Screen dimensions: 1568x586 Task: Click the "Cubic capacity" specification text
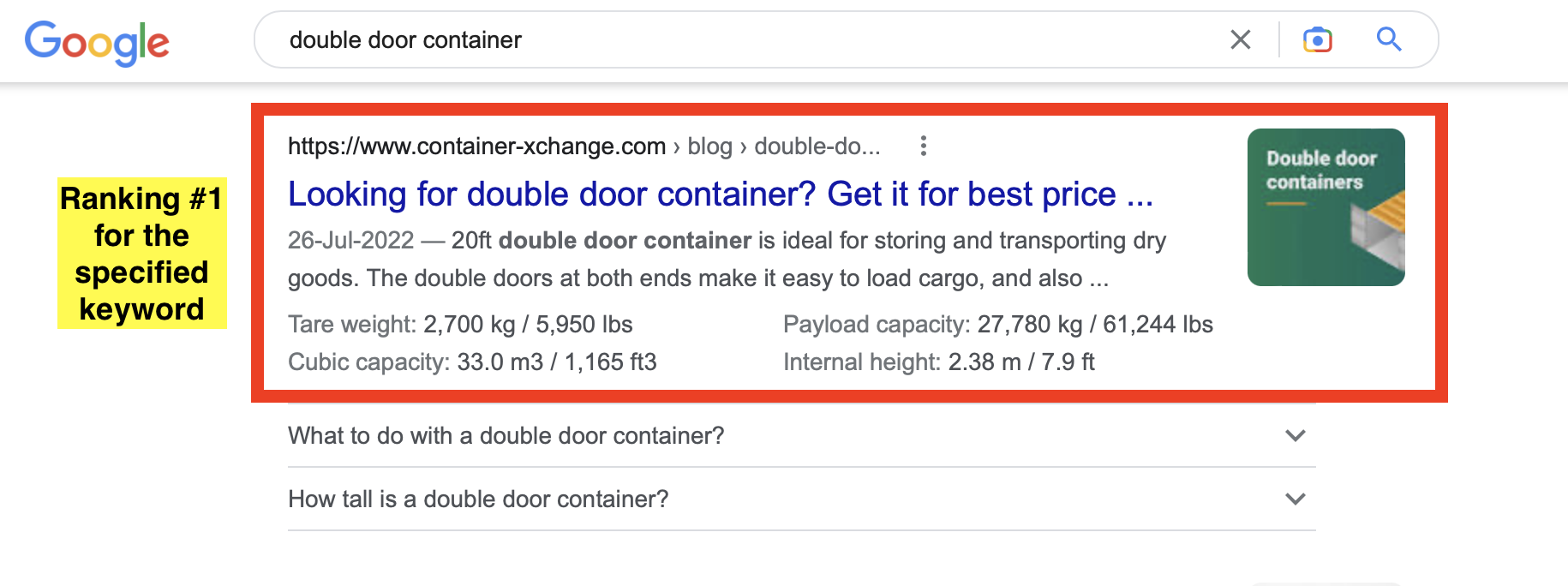click(x=472, y=362)
